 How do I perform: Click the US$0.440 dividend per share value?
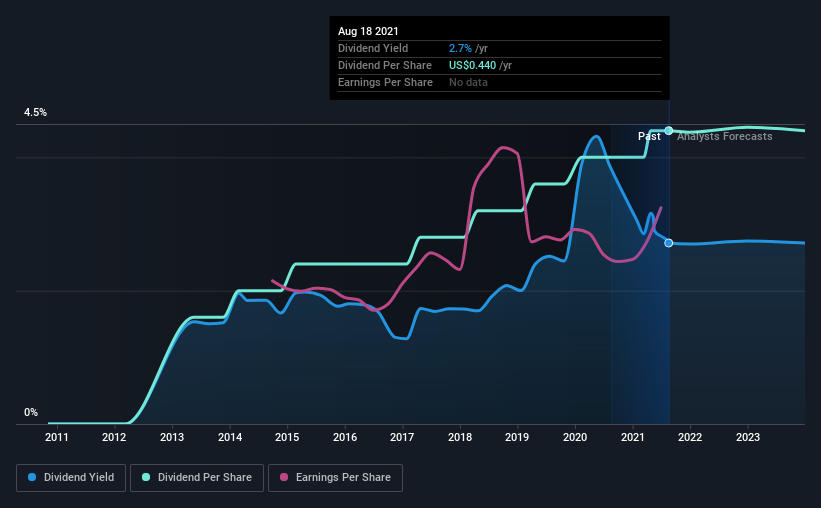472,65
